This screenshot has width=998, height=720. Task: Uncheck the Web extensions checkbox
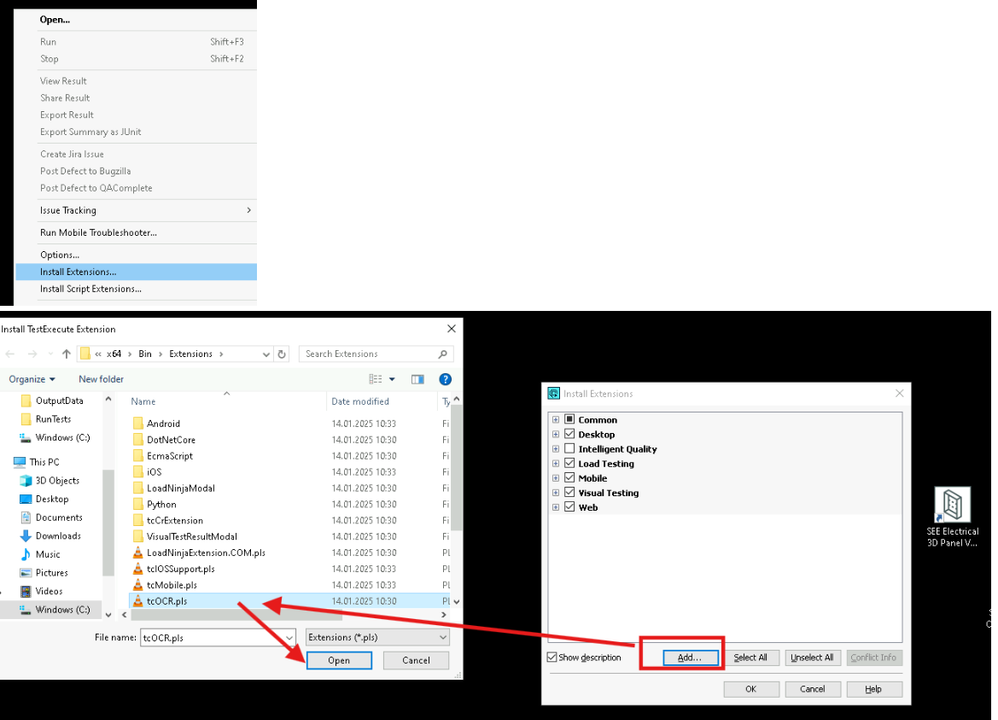click(570, 507)
